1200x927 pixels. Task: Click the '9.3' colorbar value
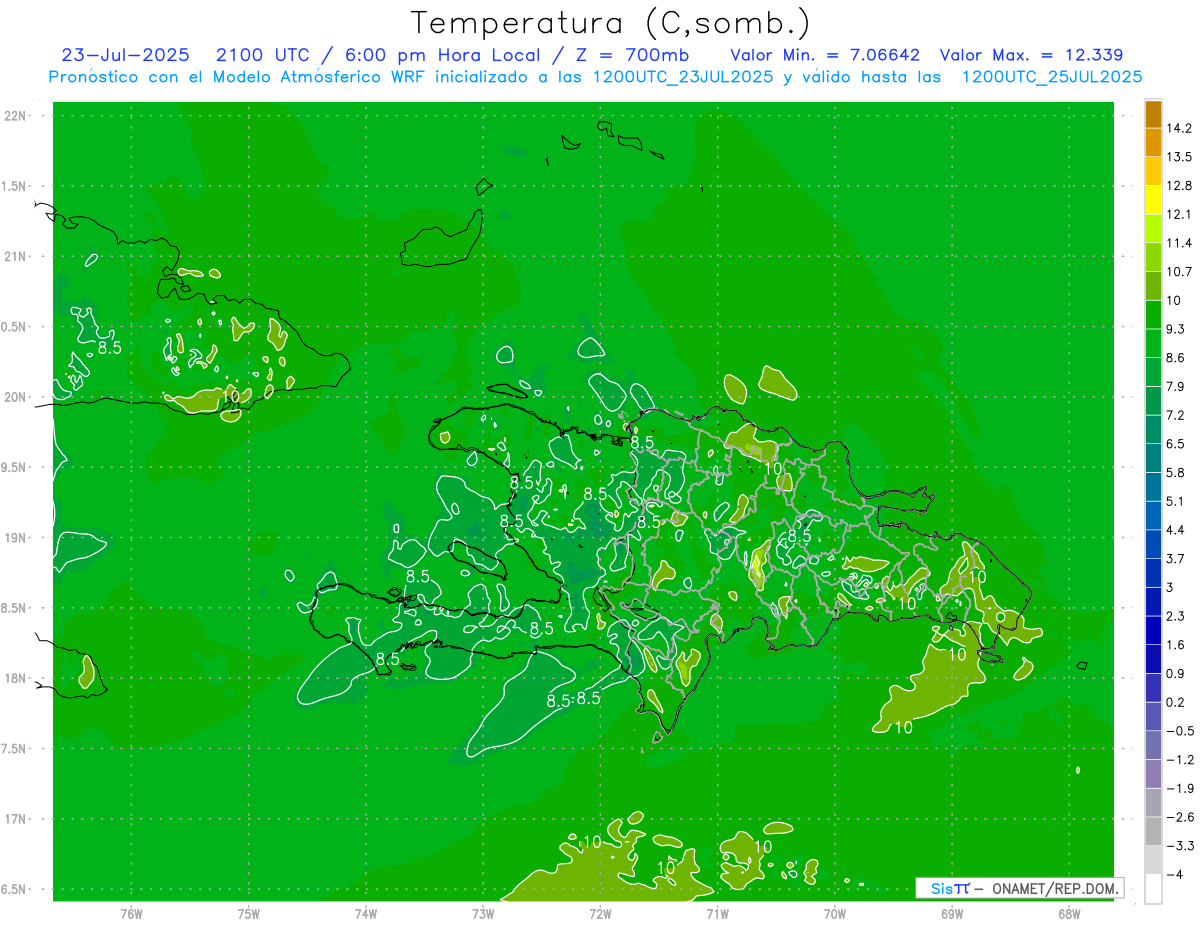(x=1176, y=329)
